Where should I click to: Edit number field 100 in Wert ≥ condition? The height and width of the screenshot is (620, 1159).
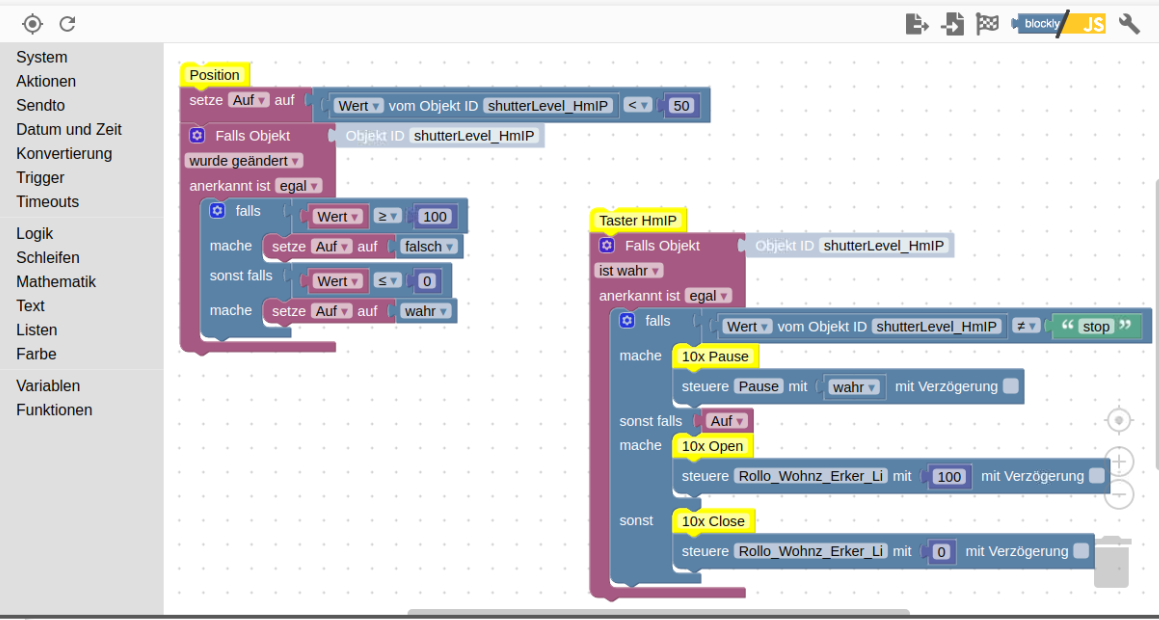point(436,217)
